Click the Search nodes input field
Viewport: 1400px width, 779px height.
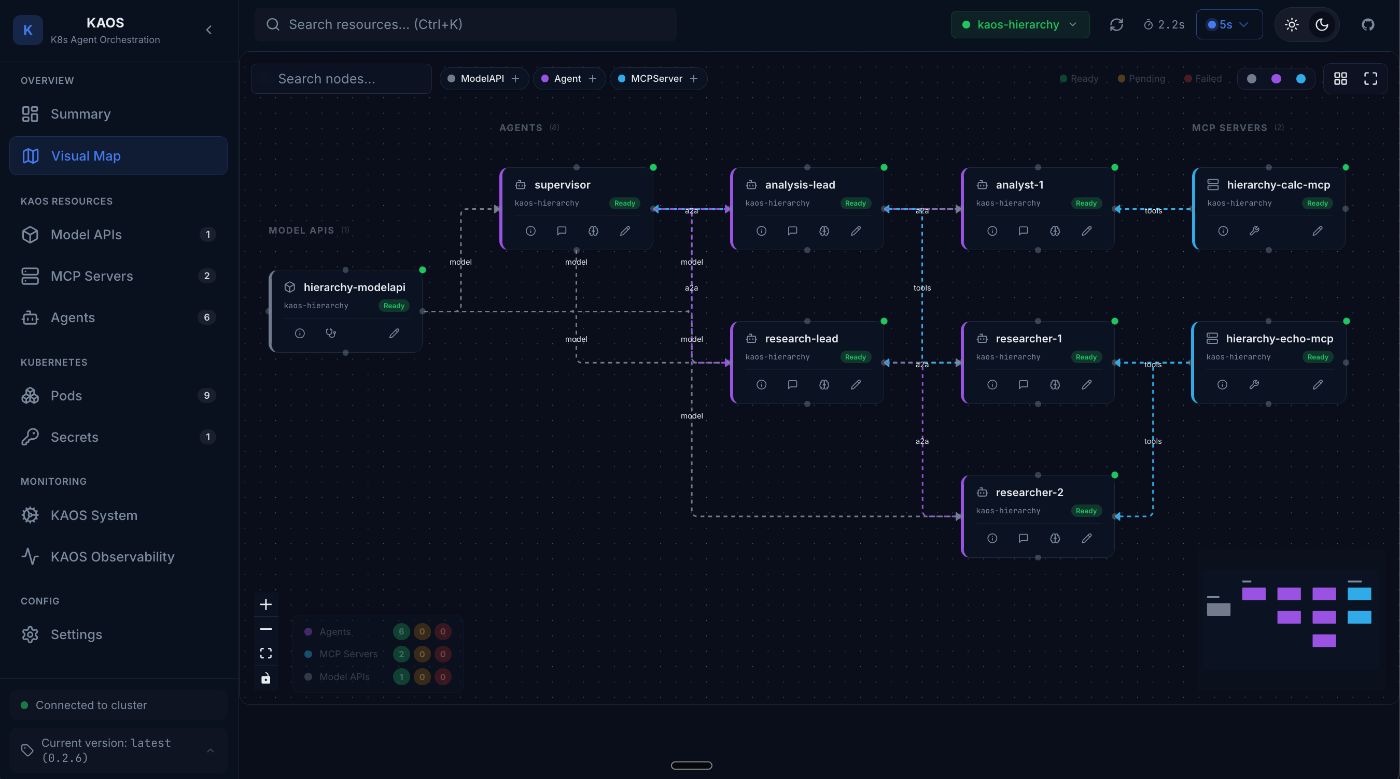pos(341,78)
